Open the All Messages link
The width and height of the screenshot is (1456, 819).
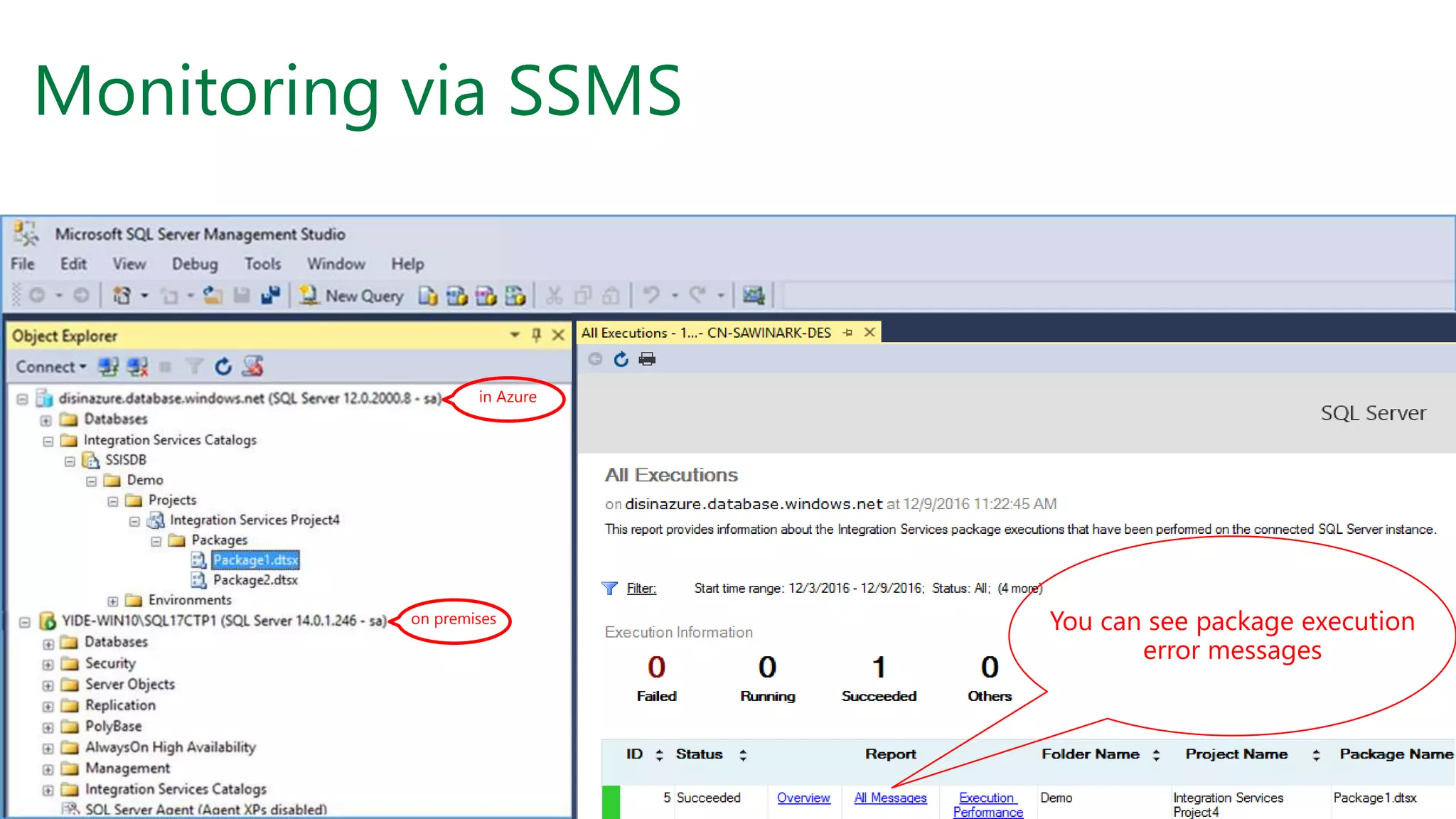pyautogui.click(x=890, y=798)
